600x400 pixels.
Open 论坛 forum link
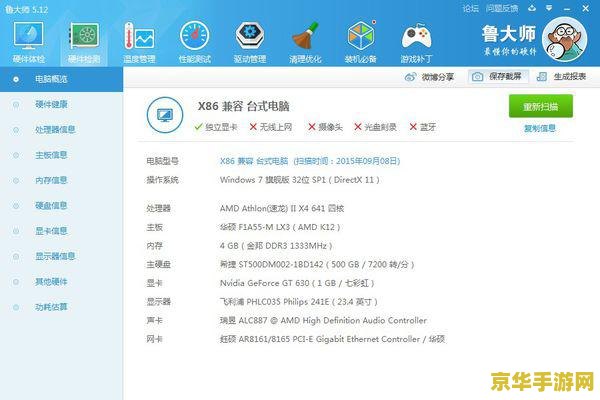470,8
